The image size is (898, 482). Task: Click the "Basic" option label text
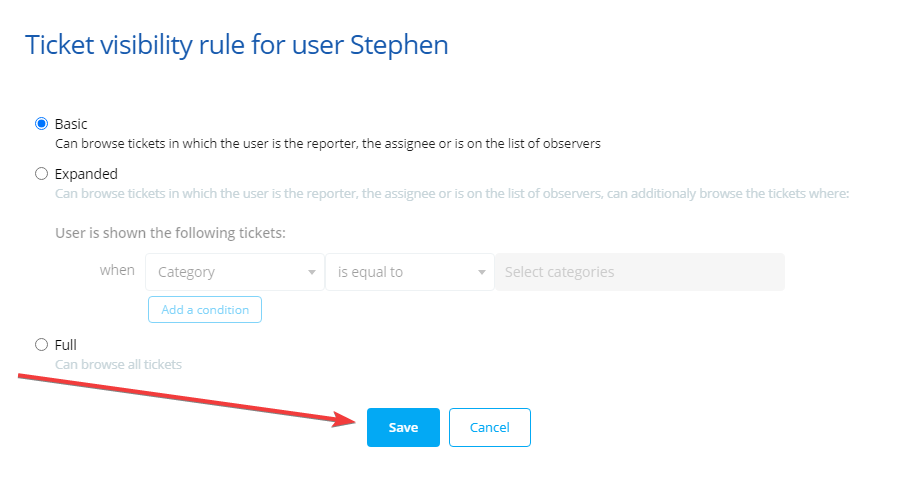coord(71,124)
